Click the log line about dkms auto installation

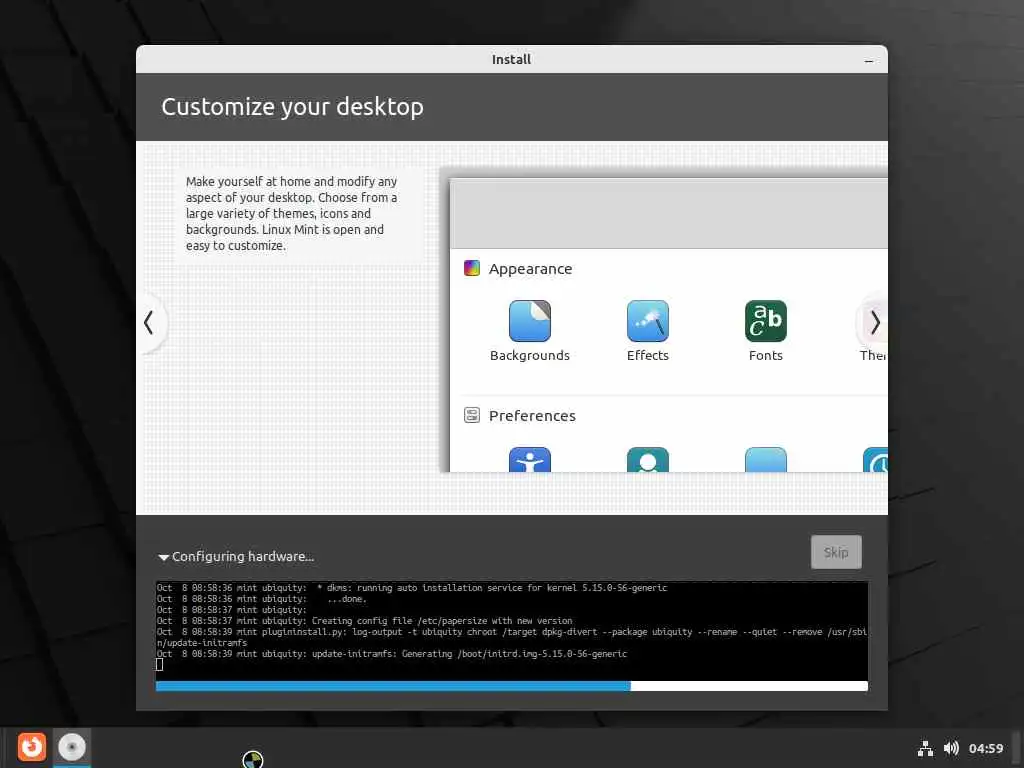click(x=412, y=588)
